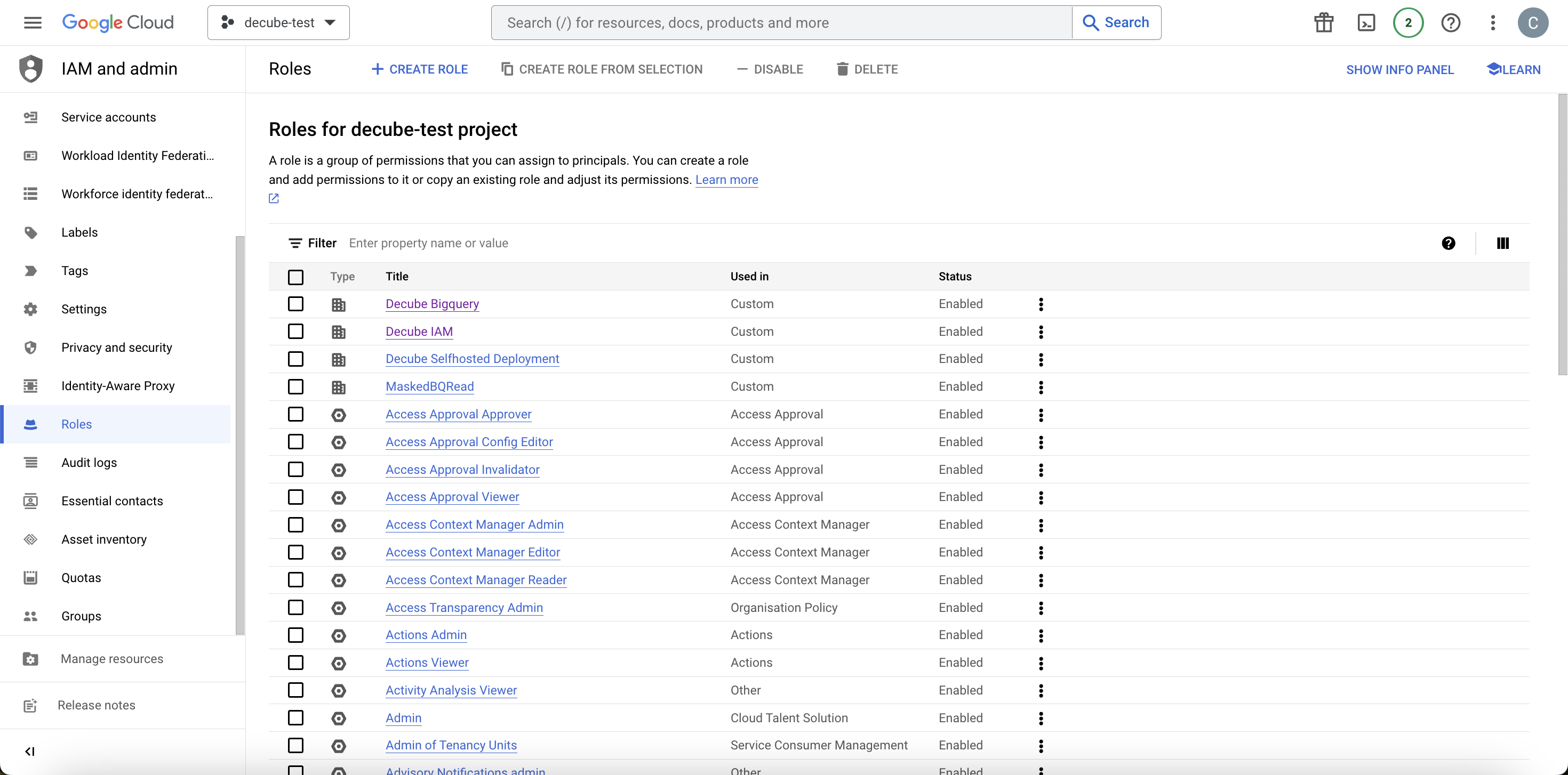The height and width of the screenshot is (775, 1568).
Task: Open the main navigation hamburger menu
Action: click(x=32, y=22)
